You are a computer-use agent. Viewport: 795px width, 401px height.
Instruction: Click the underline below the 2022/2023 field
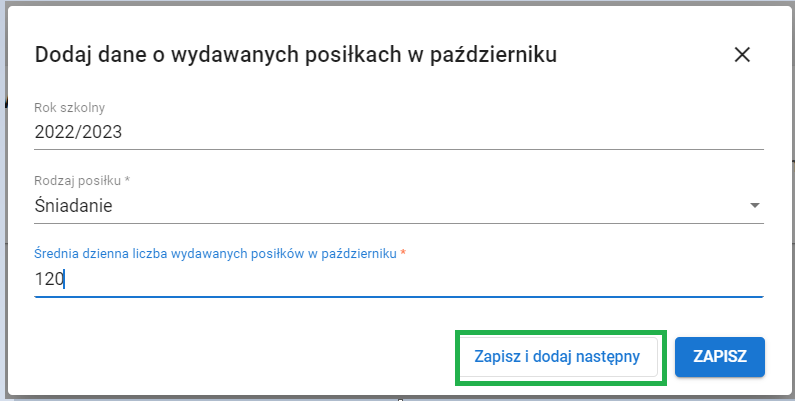(x=398, y=148)
